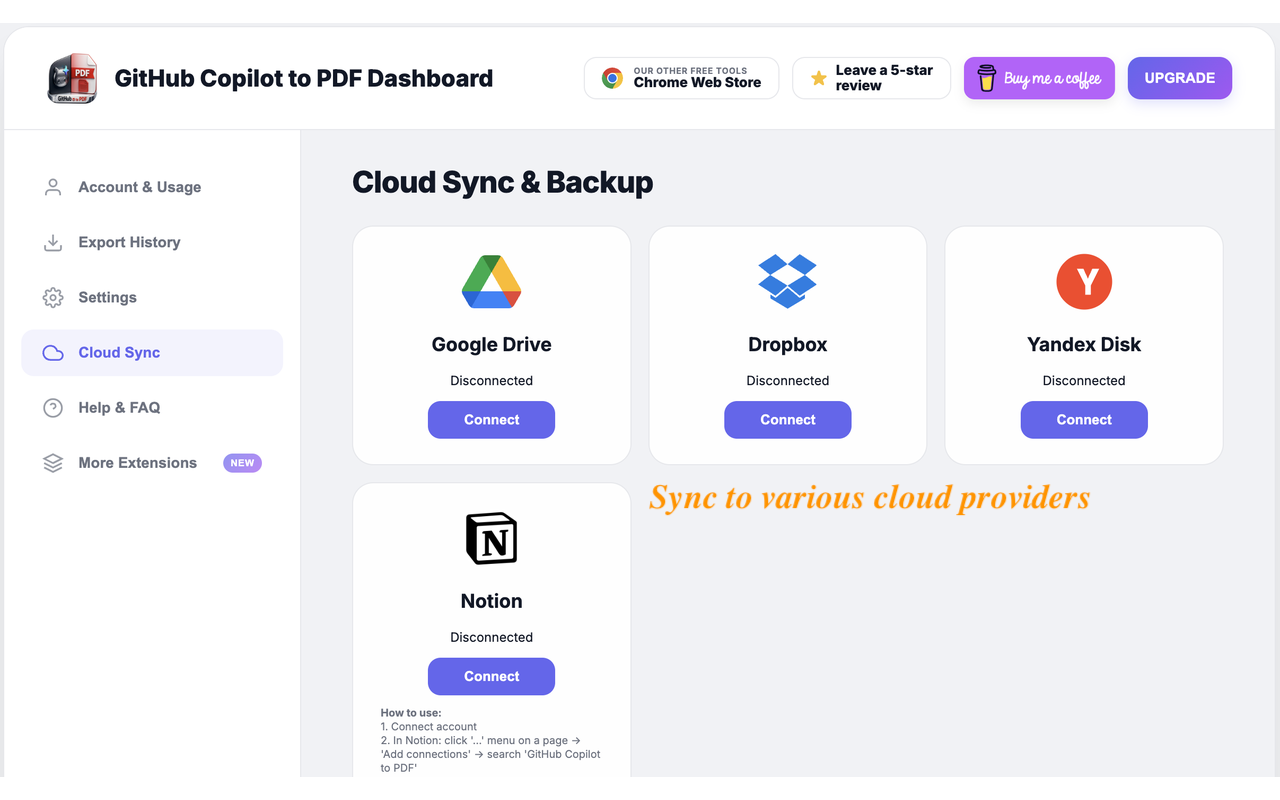Click the Yandex Disk card title
The image size is (1280, 800).
[x=1084, y=344]
